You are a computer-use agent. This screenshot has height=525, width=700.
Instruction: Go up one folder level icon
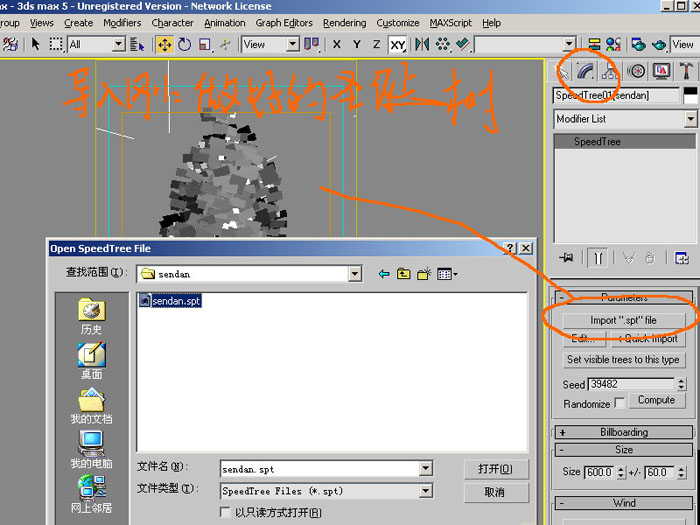coord(404,274)
